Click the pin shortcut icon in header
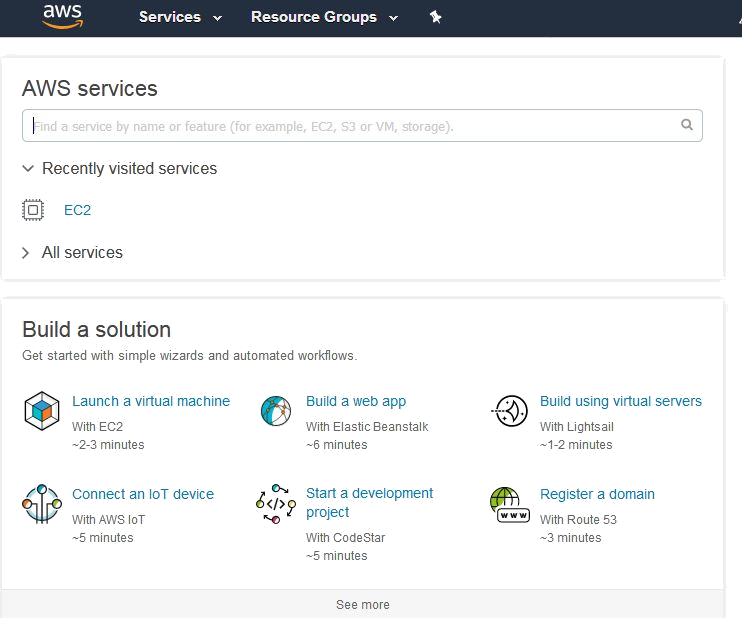 (x=435, y=17)
